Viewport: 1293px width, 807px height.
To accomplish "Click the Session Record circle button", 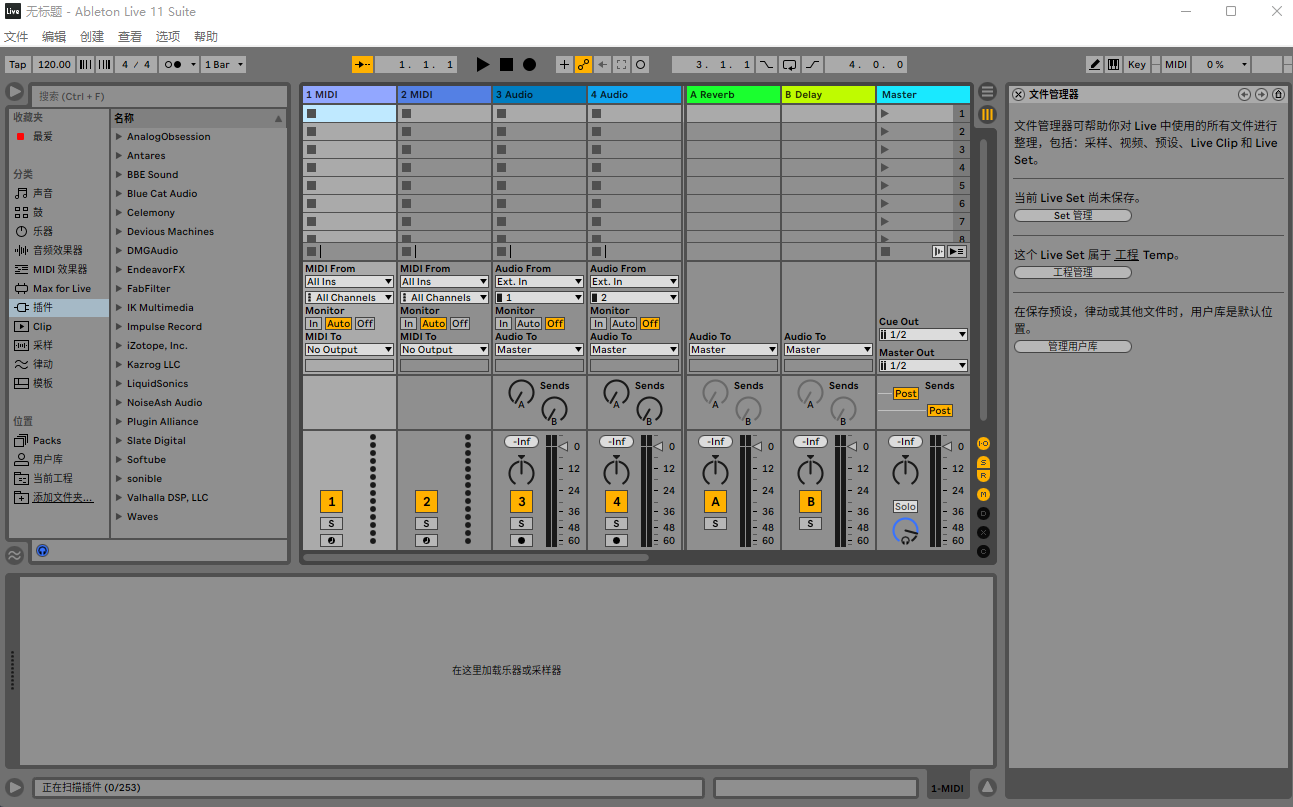I will (x=641, y=64).
